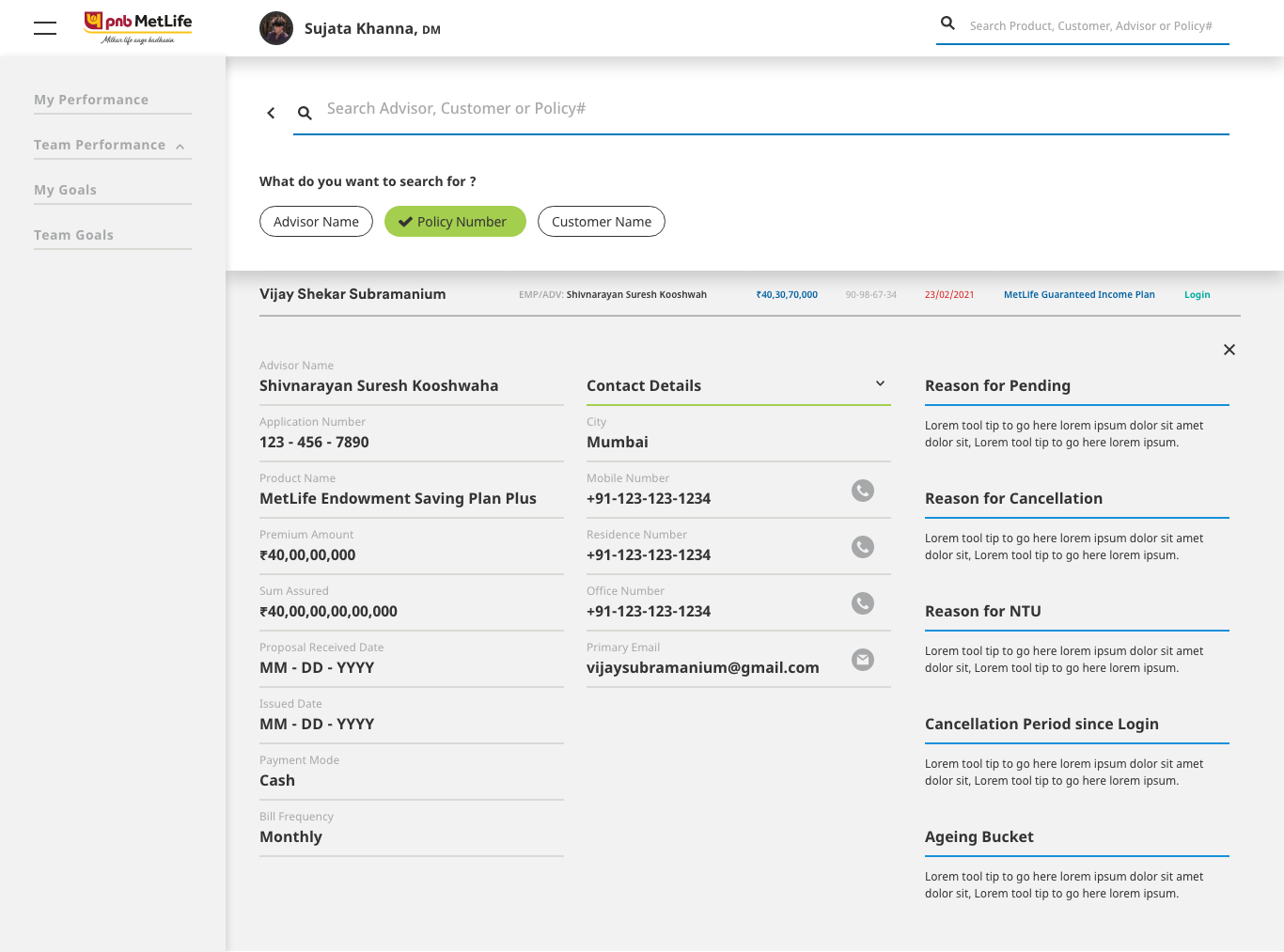Click the PNB MetLife logo
Image resolution: width=1284 pixels, height=952 pixels.
pyautogui.click(x=138, y=28)
